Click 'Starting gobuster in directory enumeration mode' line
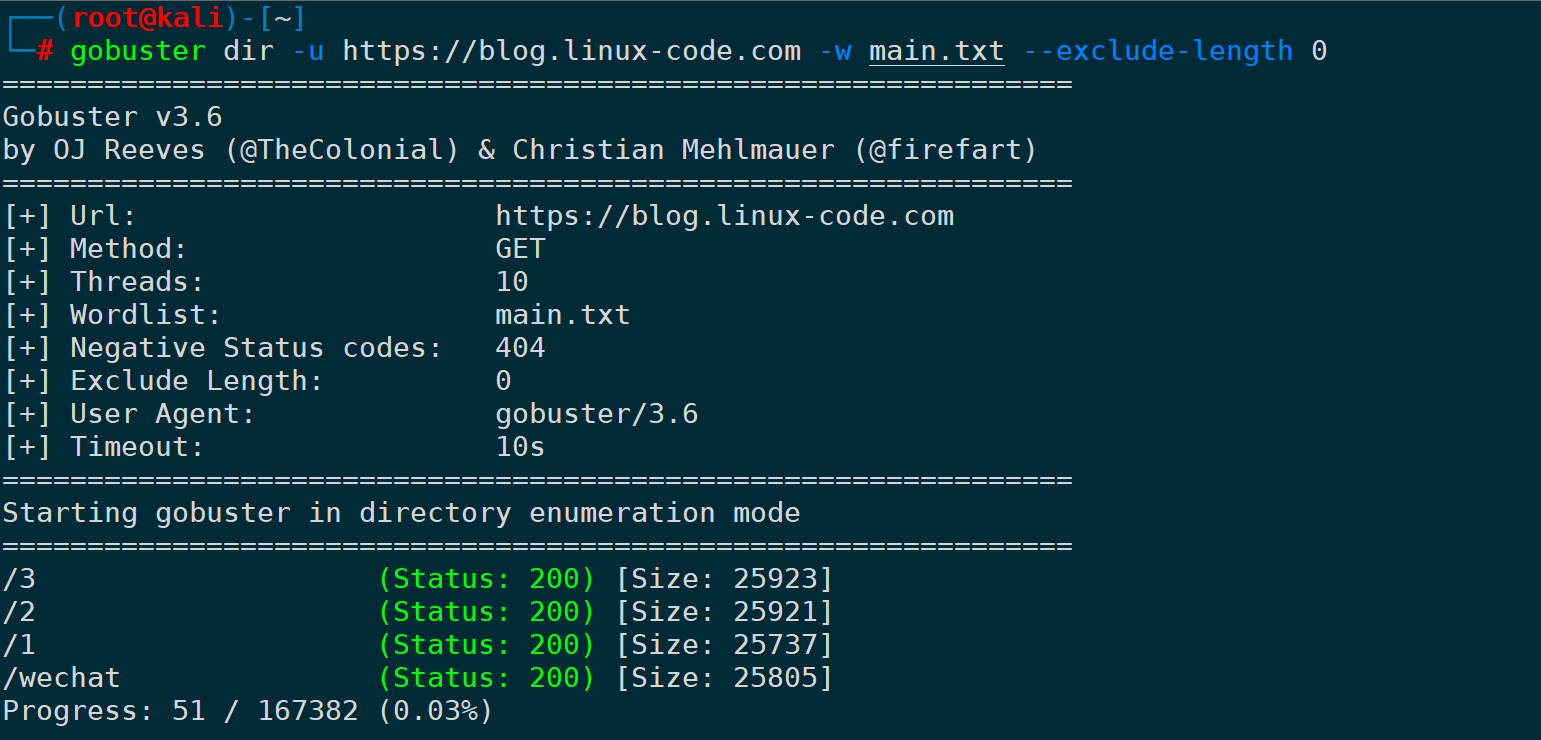This screenshot has height=740, width=1541. click(402, 513)
